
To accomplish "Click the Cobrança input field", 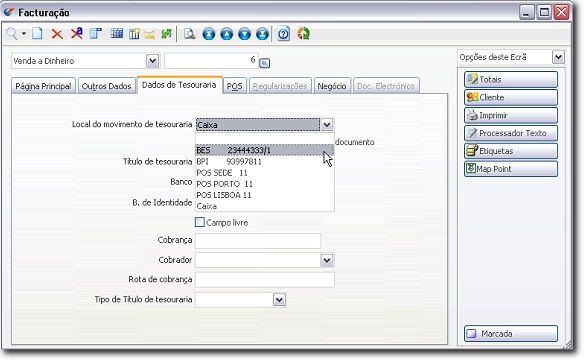I will pos(258,240).
